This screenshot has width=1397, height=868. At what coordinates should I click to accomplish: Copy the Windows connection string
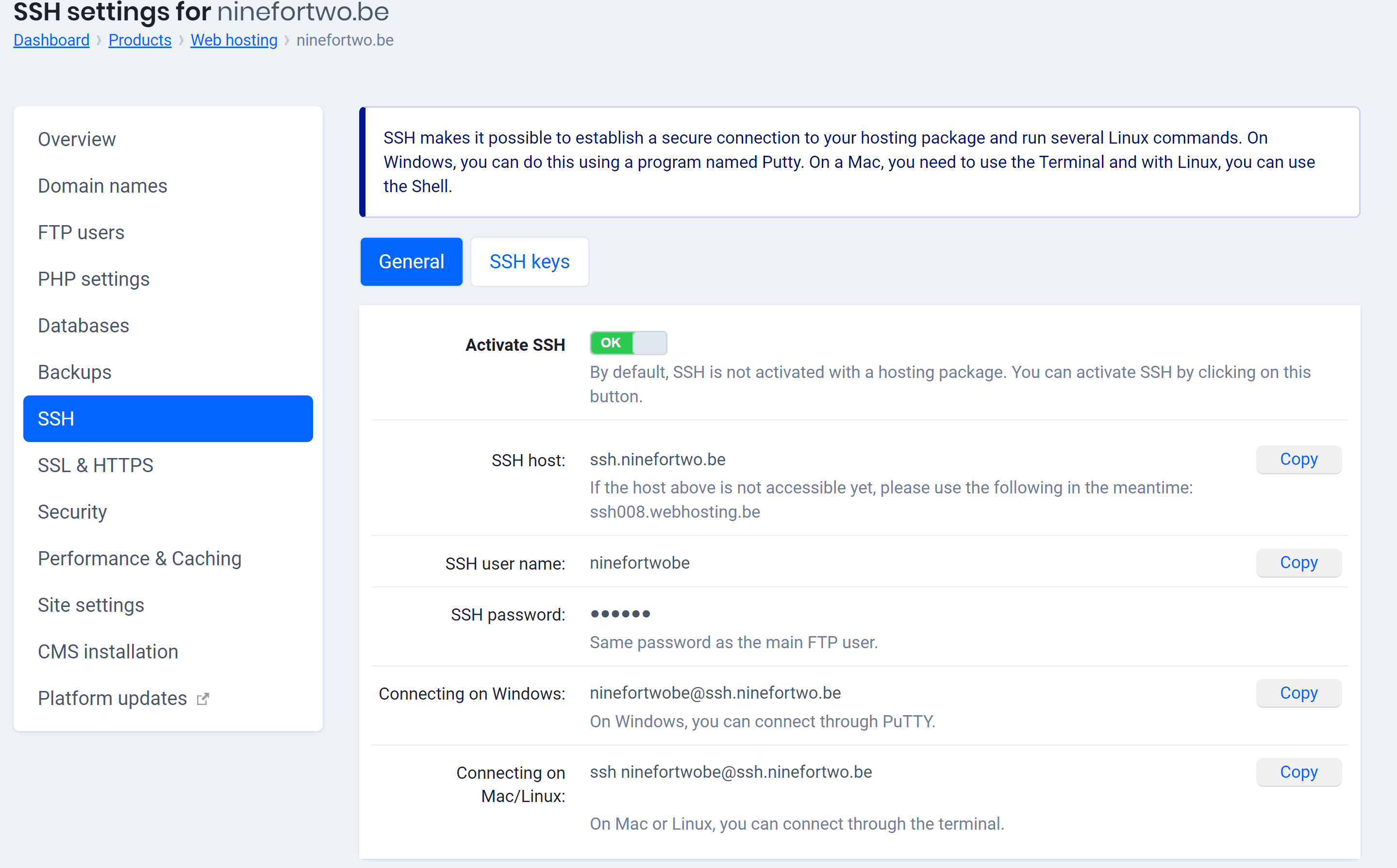tap(1298, 693)
